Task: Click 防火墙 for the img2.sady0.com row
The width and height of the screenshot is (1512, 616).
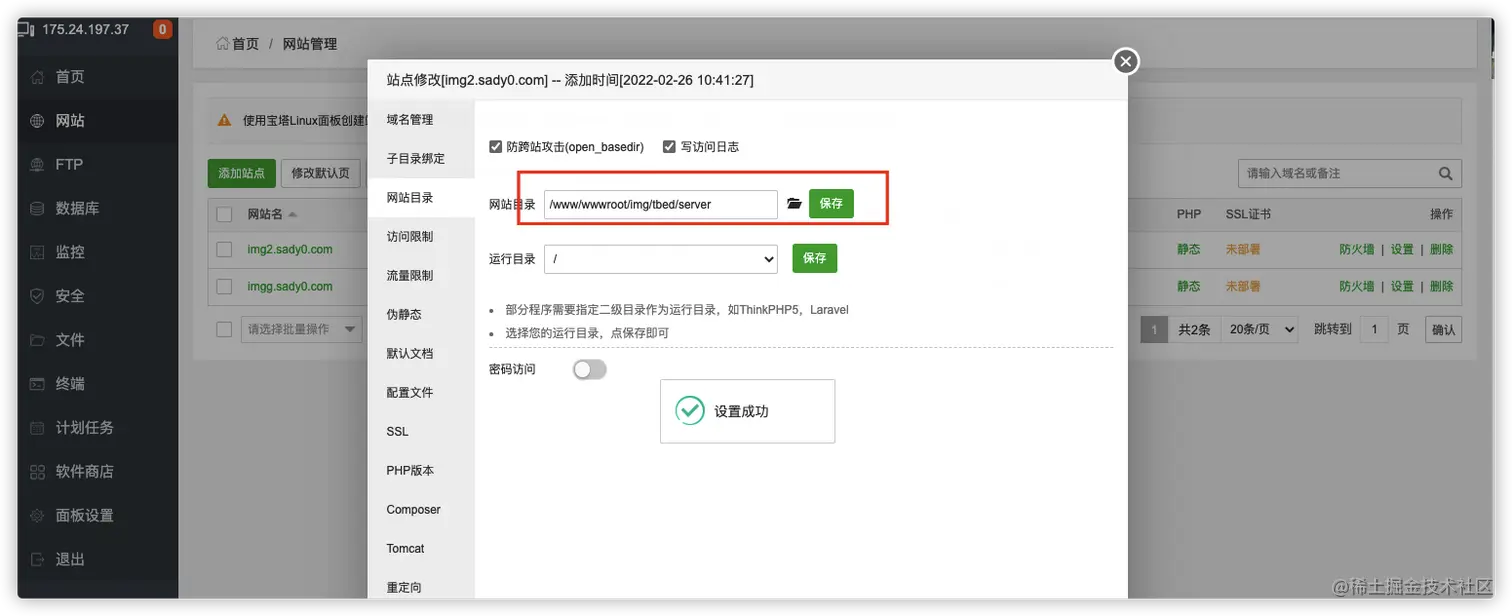Action: (1357, 250)
